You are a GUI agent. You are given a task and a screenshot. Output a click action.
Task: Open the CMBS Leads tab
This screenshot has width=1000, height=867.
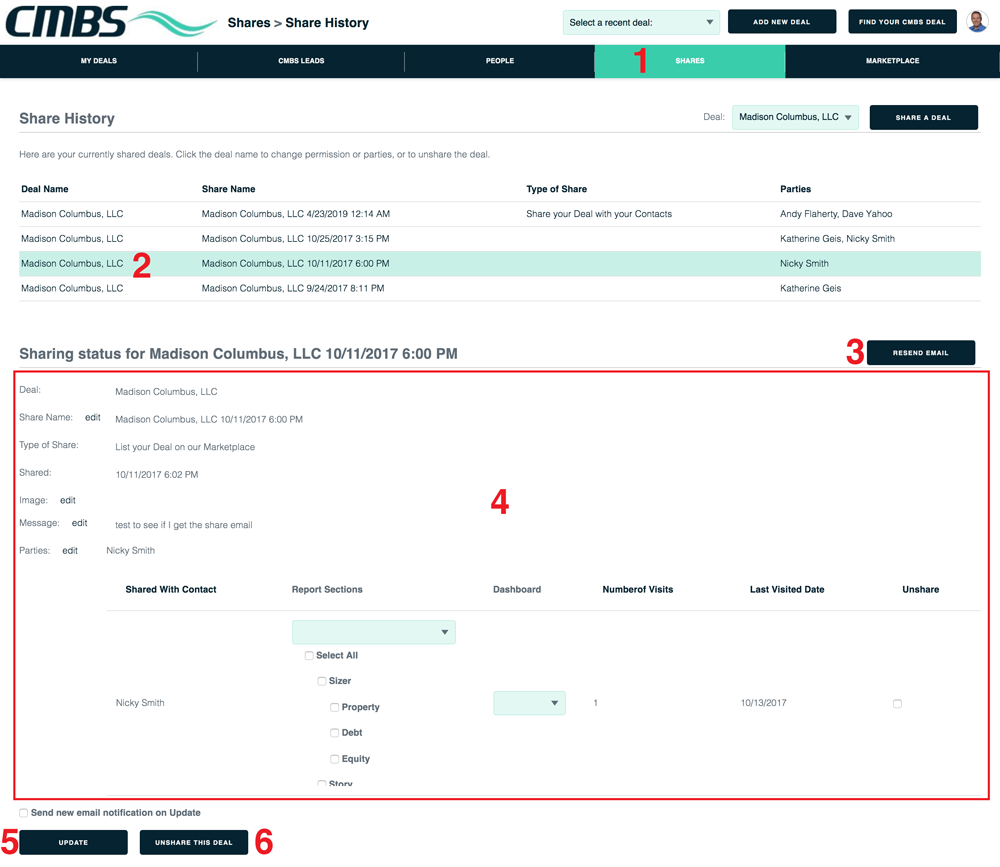(x=301, y=61)
